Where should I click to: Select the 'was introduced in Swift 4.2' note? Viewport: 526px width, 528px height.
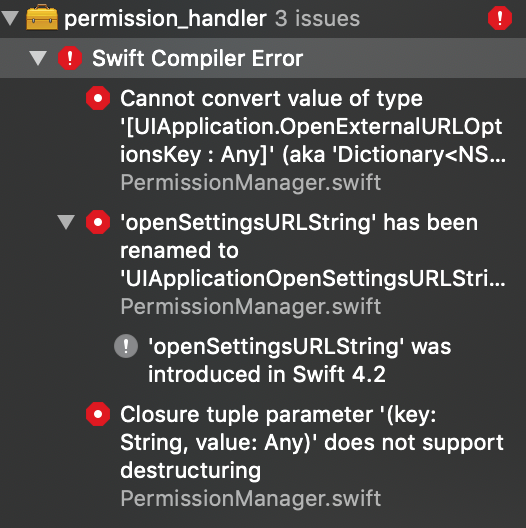tap(300, 360)
